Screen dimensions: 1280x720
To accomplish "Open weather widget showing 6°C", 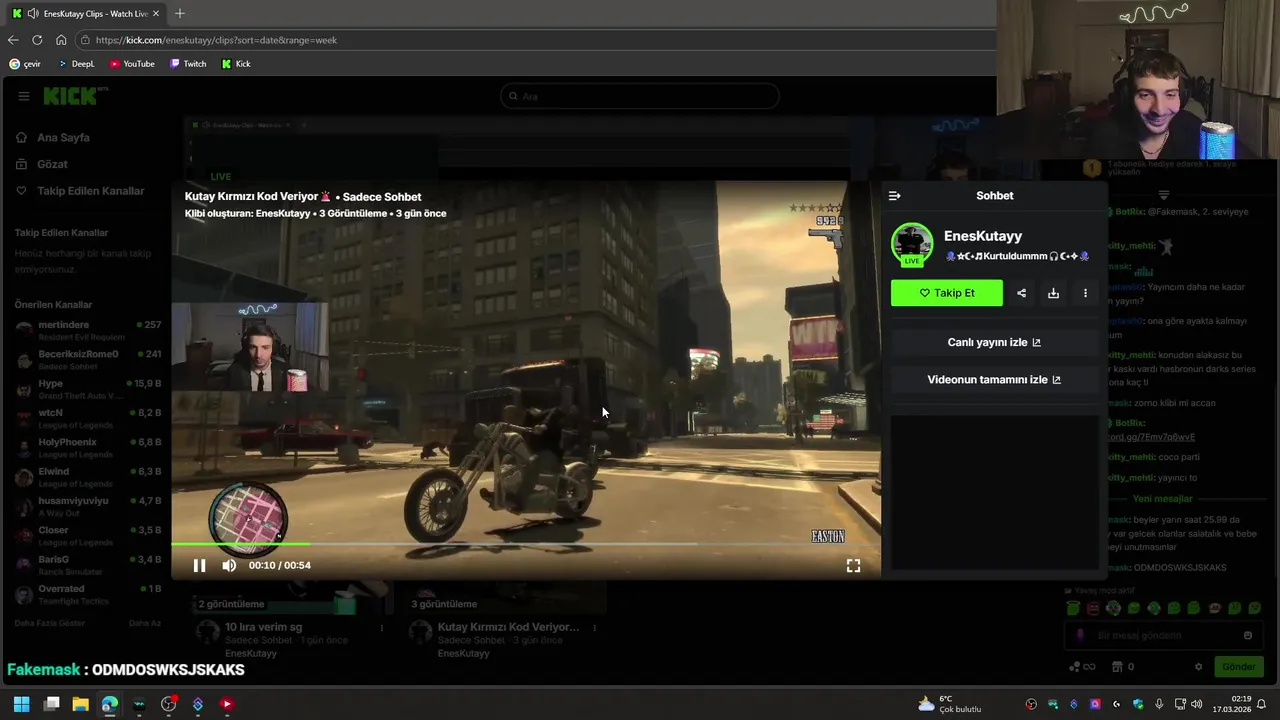I will (949, 704).
